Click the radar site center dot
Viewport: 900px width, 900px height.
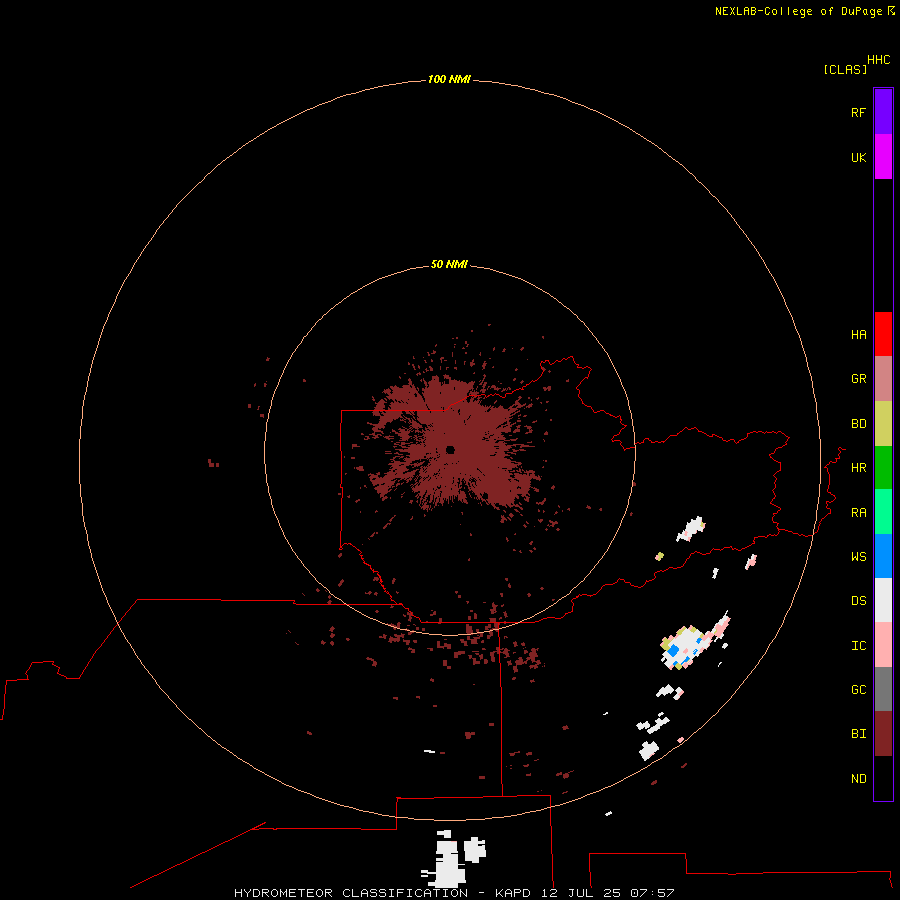click(450, 449)
